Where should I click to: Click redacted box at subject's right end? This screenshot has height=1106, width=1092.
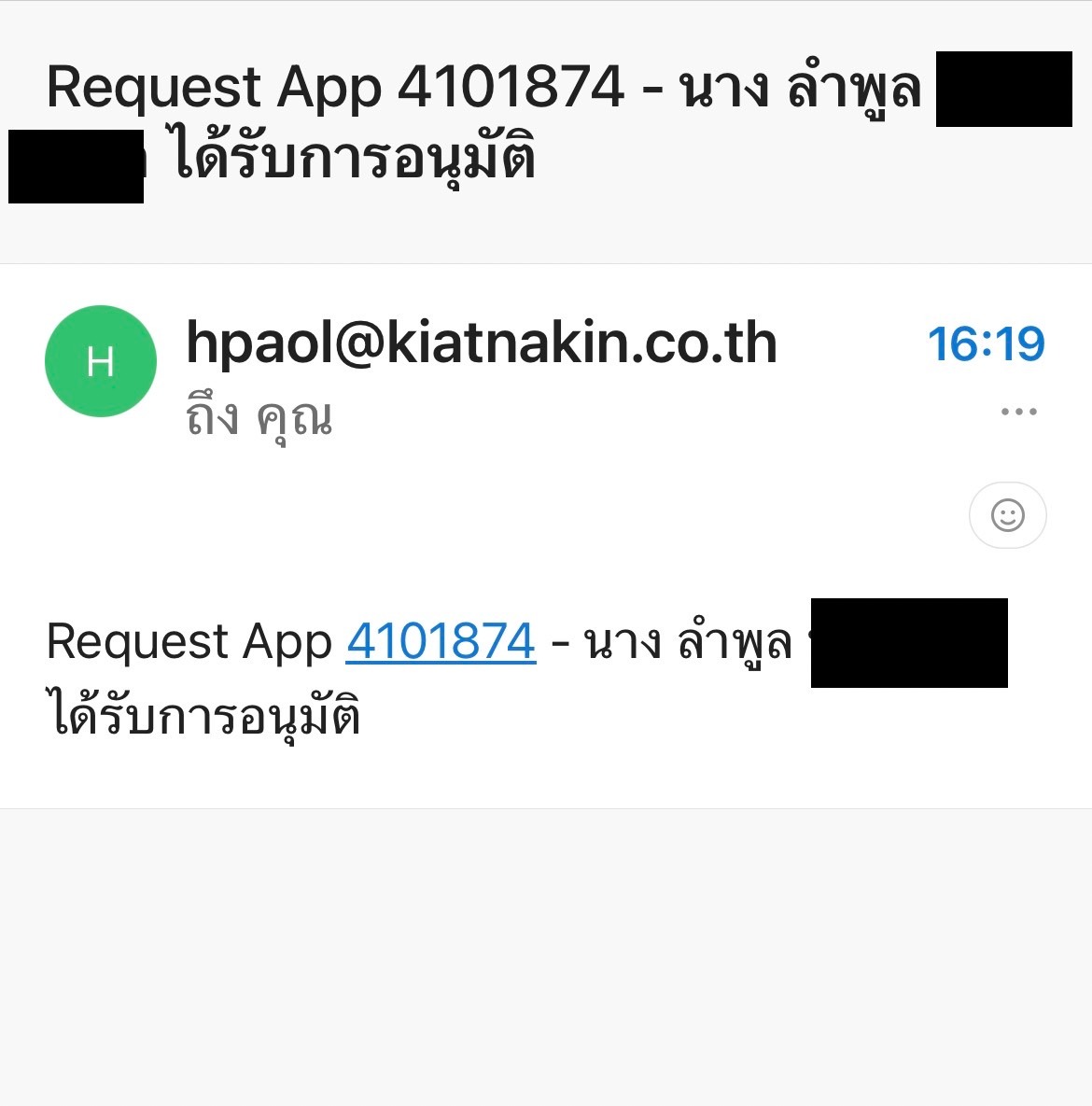pyautogui.click(x=1004, y=89)
